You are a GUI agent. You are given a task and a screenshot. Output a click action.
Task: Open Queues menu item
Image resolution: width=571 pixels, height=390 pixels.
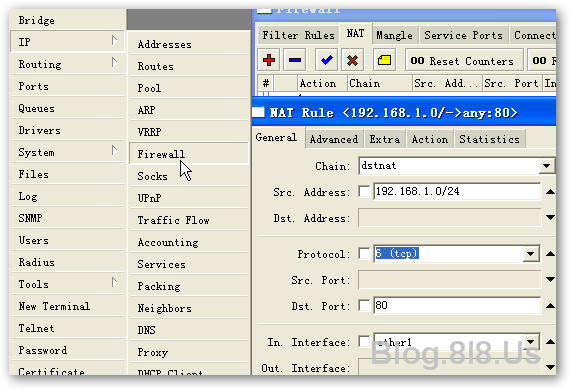pyautogui.click(x=68, y=108)
